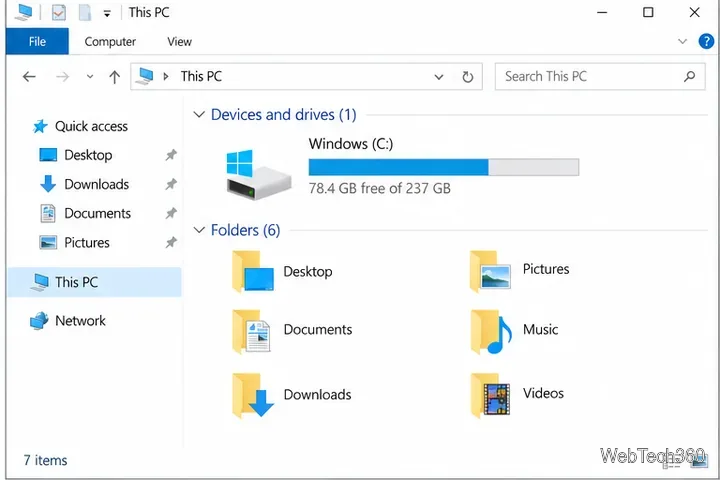Click the title bar This PC system icon

[24, 12]
